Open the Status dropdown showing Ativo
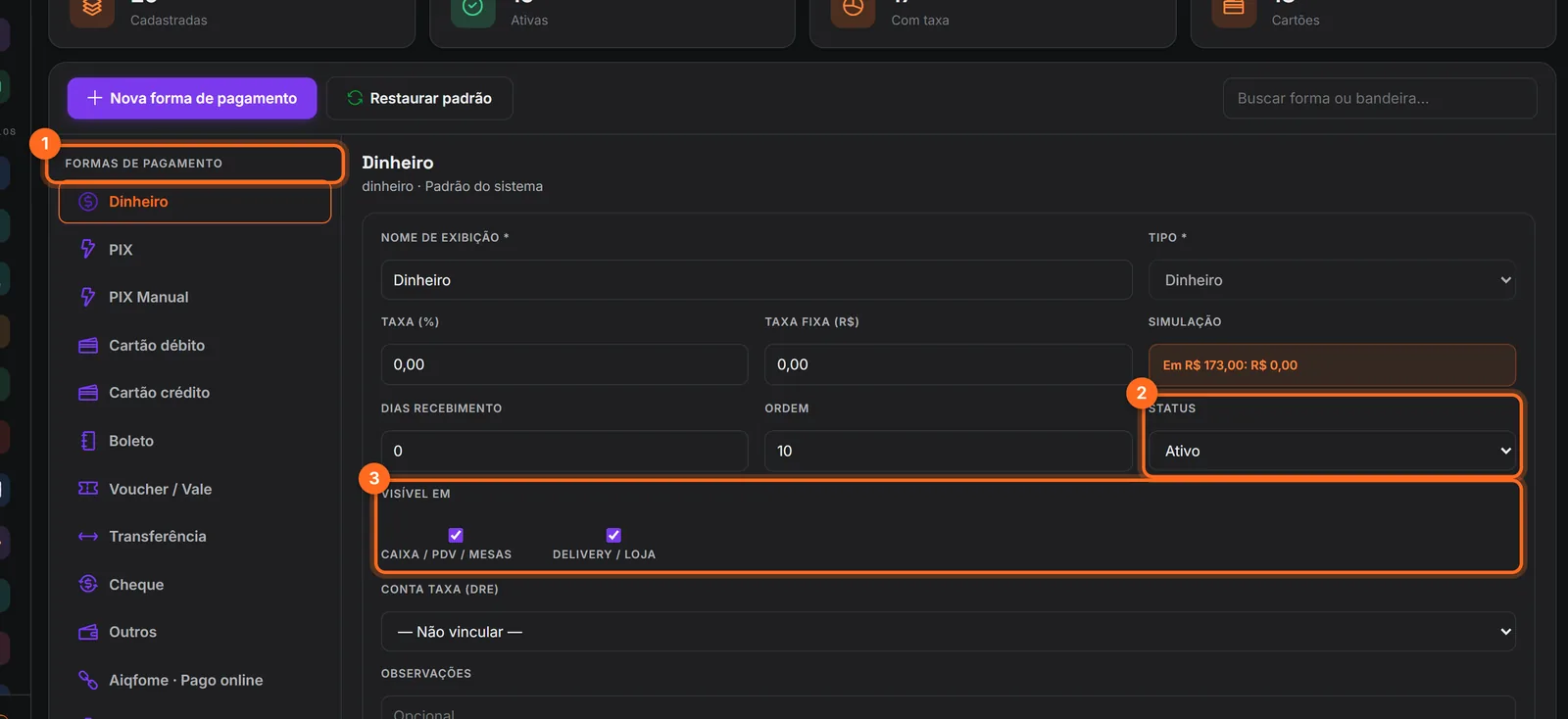The image size is (1568, 719). (x=1332, y=451)
